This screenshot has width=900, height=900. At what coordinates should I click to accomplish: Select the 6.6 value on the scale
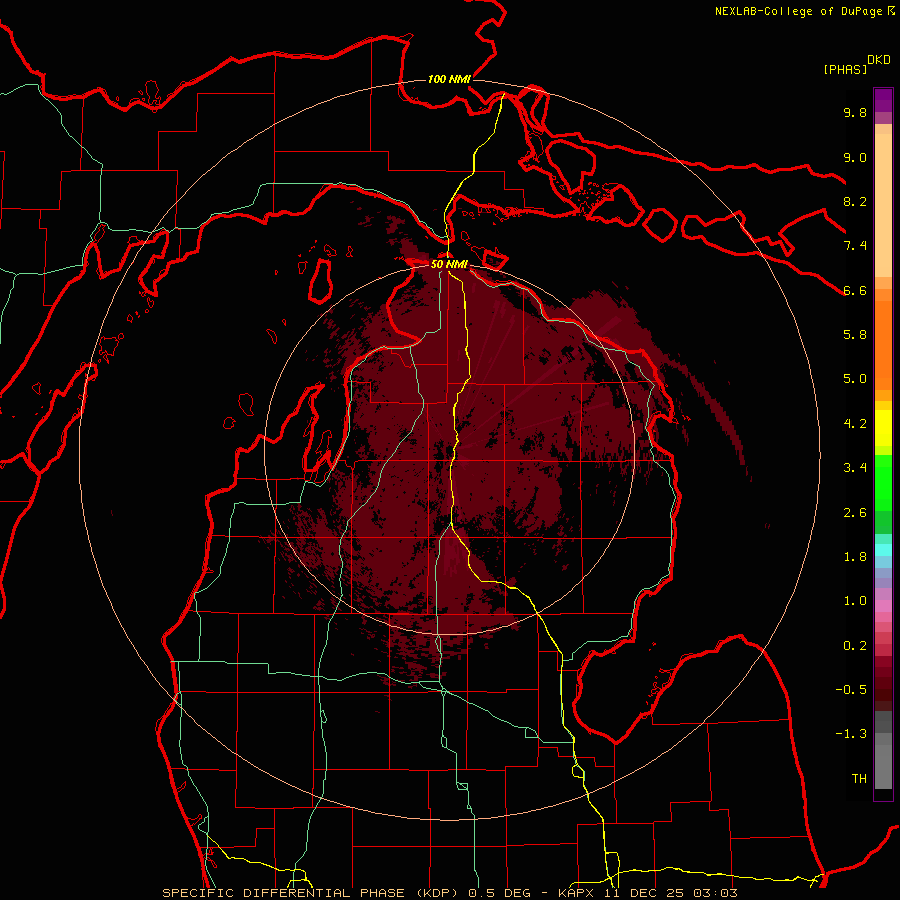[x=855, y=290]
